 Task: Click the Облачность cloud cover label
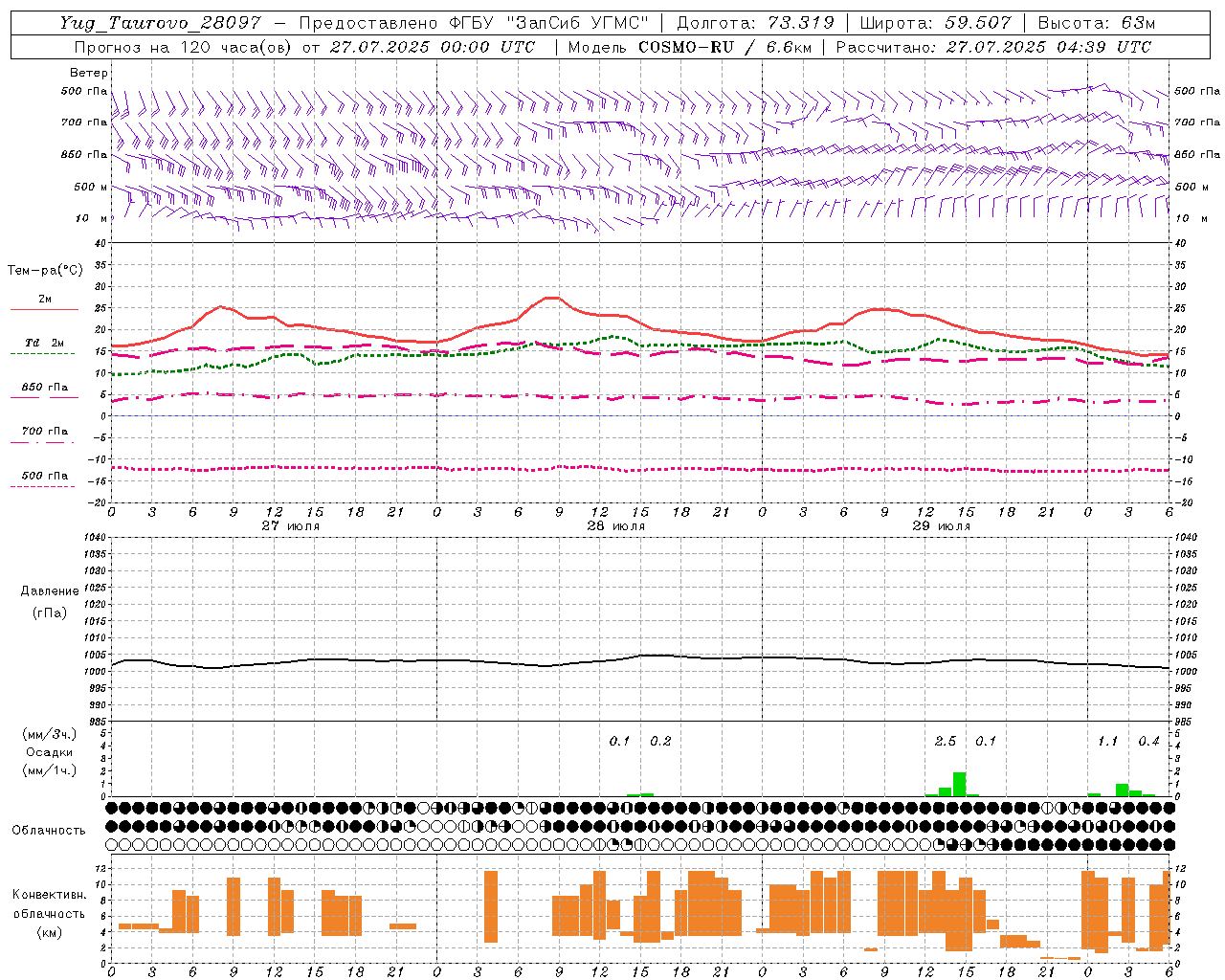pyautogui.click(x=49, y=831)
